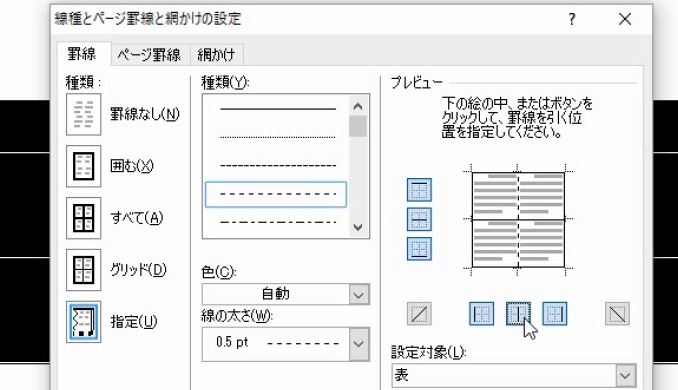Click the グリッド(D) label
The width and height of the screenshot is (678, 390).
click(x=138, y=270)
